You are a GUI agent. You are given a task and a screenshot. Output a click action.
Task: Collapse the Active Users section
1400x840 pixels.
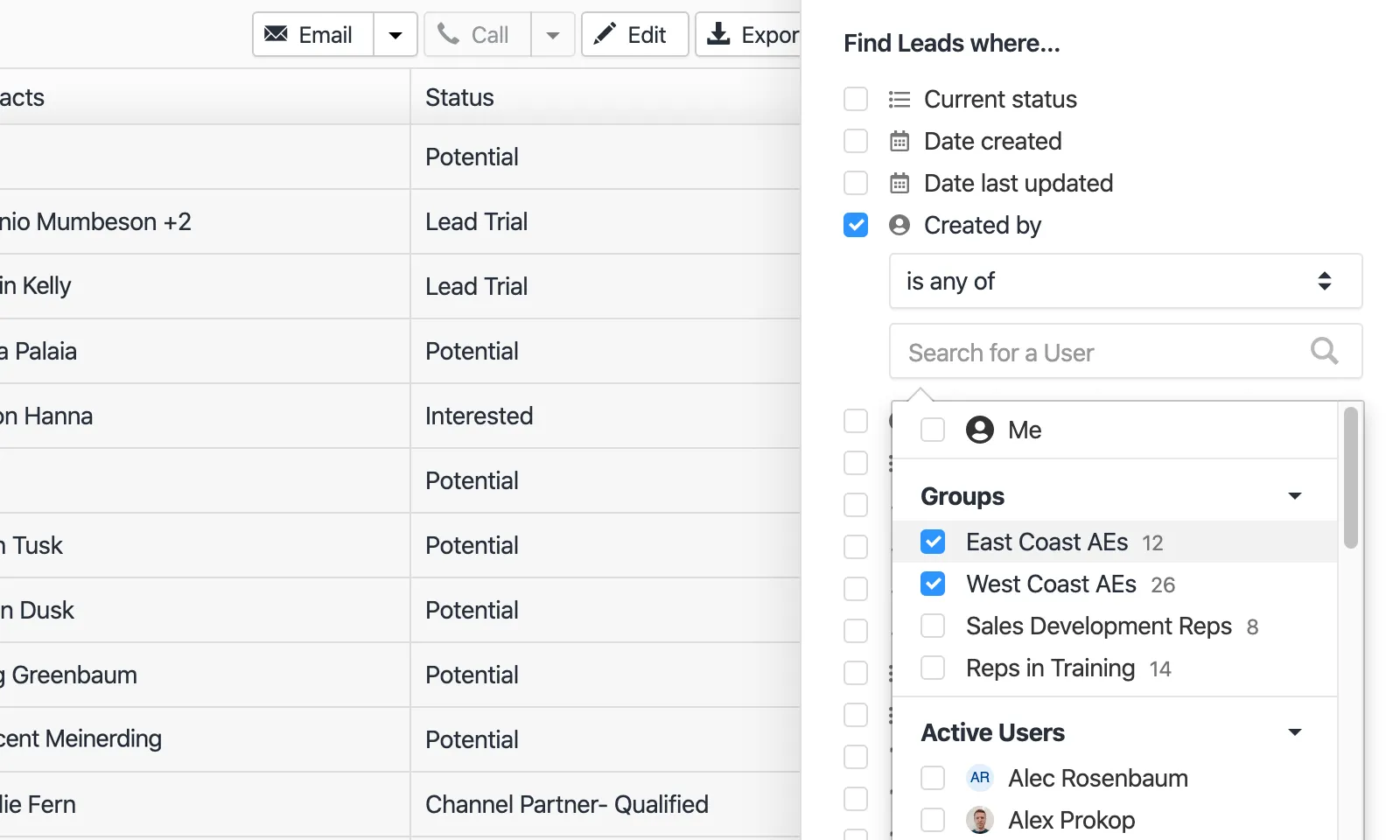click(x=1295, y=731)
